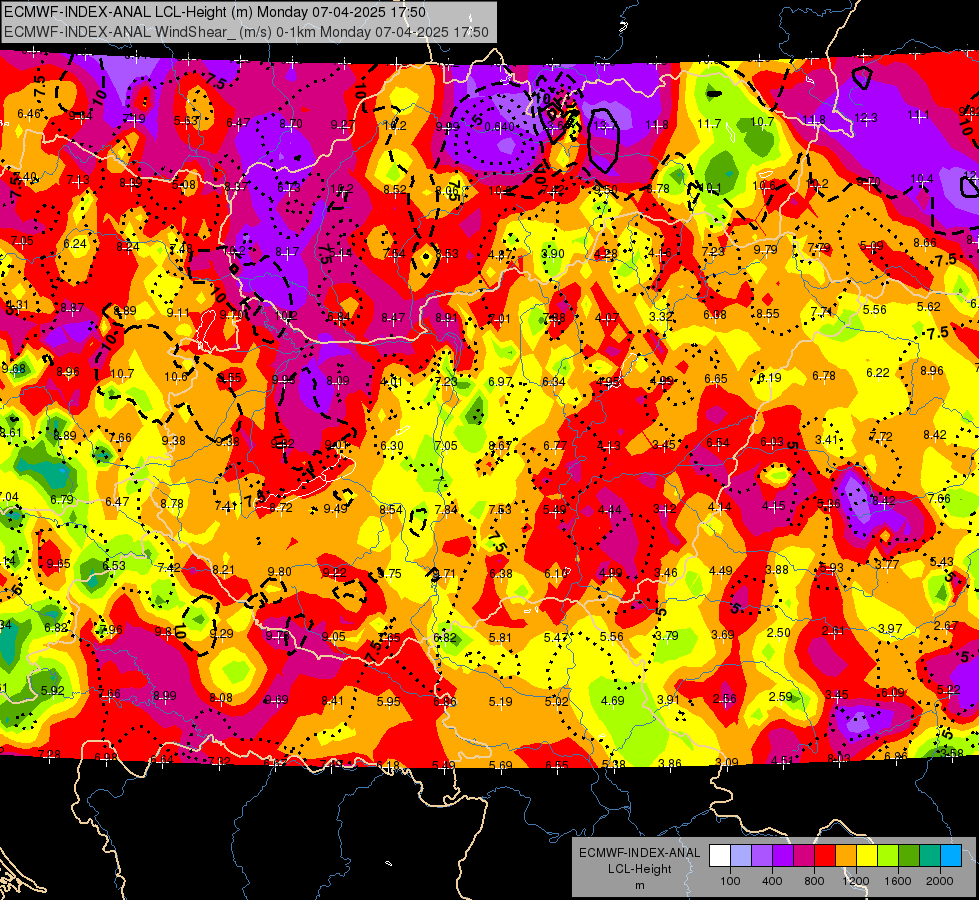Viewport: 979px width, 900px height.
Task: Click the pale lavender legend swatch
Action: (741, 856)
